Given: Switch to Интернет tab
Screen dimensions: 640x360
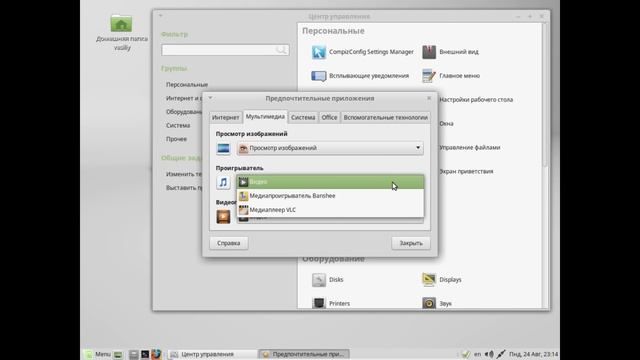Looking at the screenshot, I should (226, 118).
